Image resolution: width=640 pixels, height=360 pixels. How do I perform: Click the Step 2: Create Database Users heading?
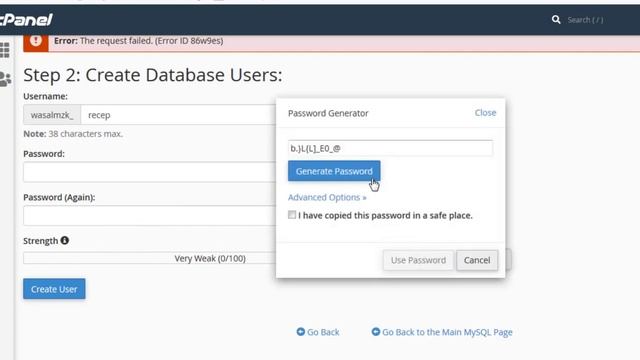[153, 75]
